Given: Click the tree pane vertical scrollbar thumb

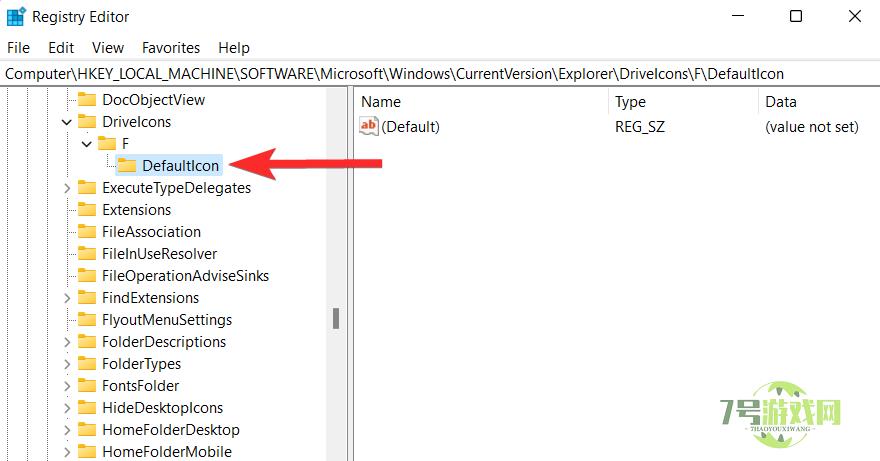Looking at the screenshot, I should click(336, 318).
